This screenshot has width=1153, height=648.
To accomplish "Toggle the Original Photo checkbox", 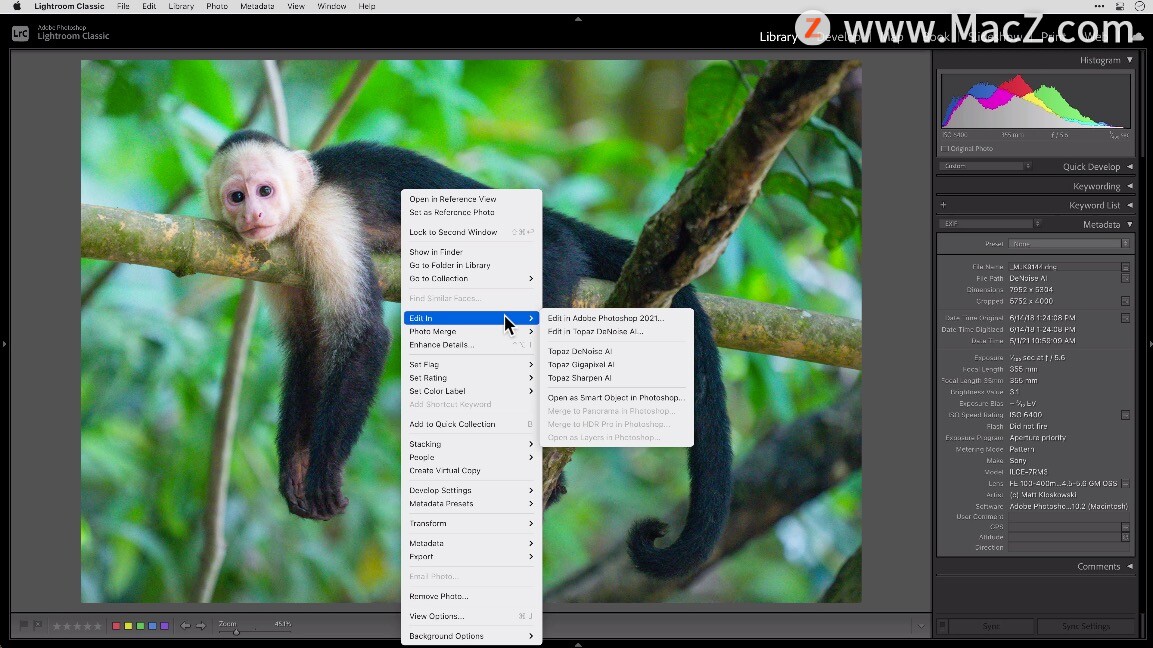I will click(943, 149).
